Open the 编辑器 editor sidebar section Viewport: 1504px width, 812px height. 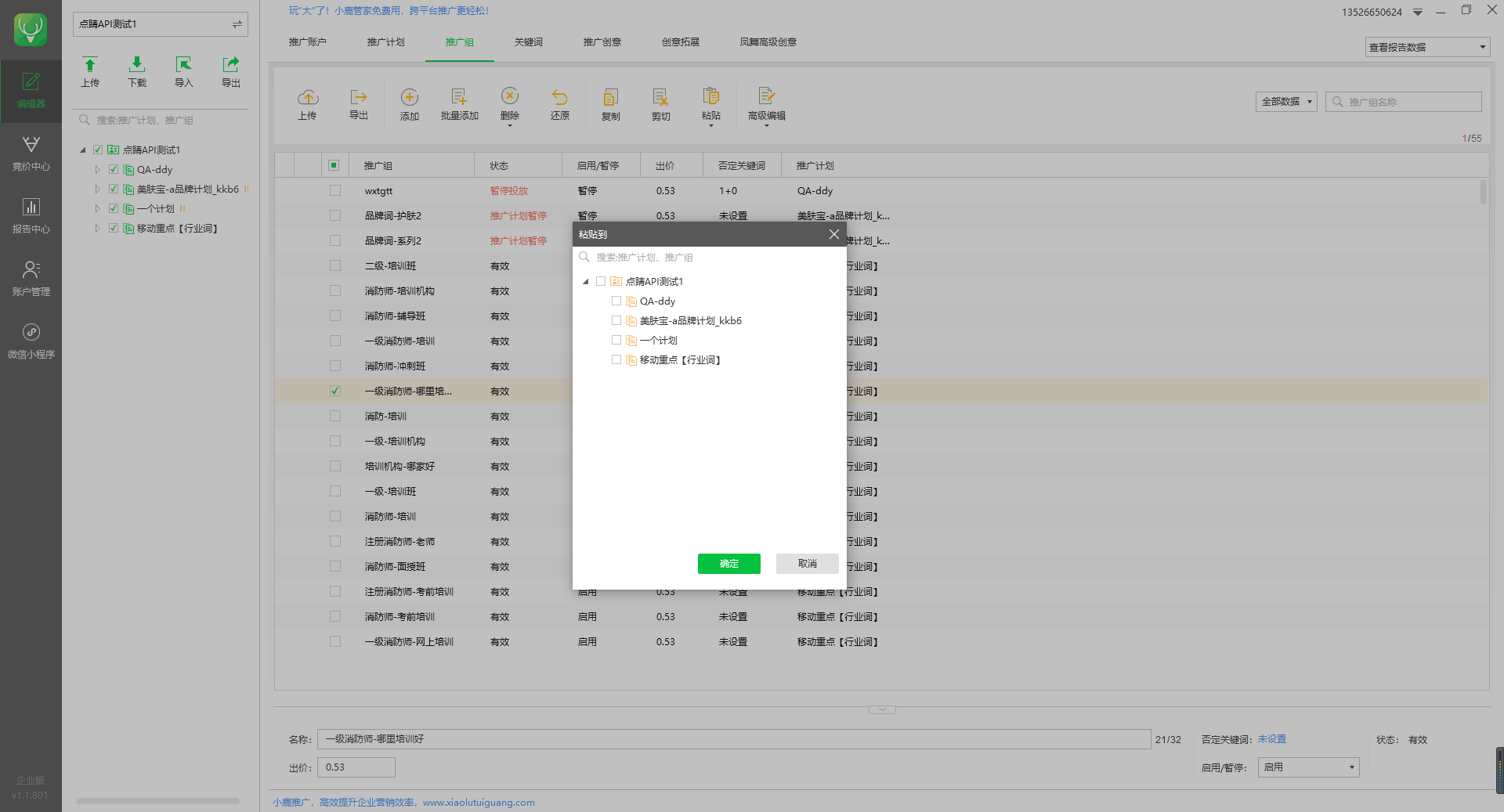click(x=31, y=91)
